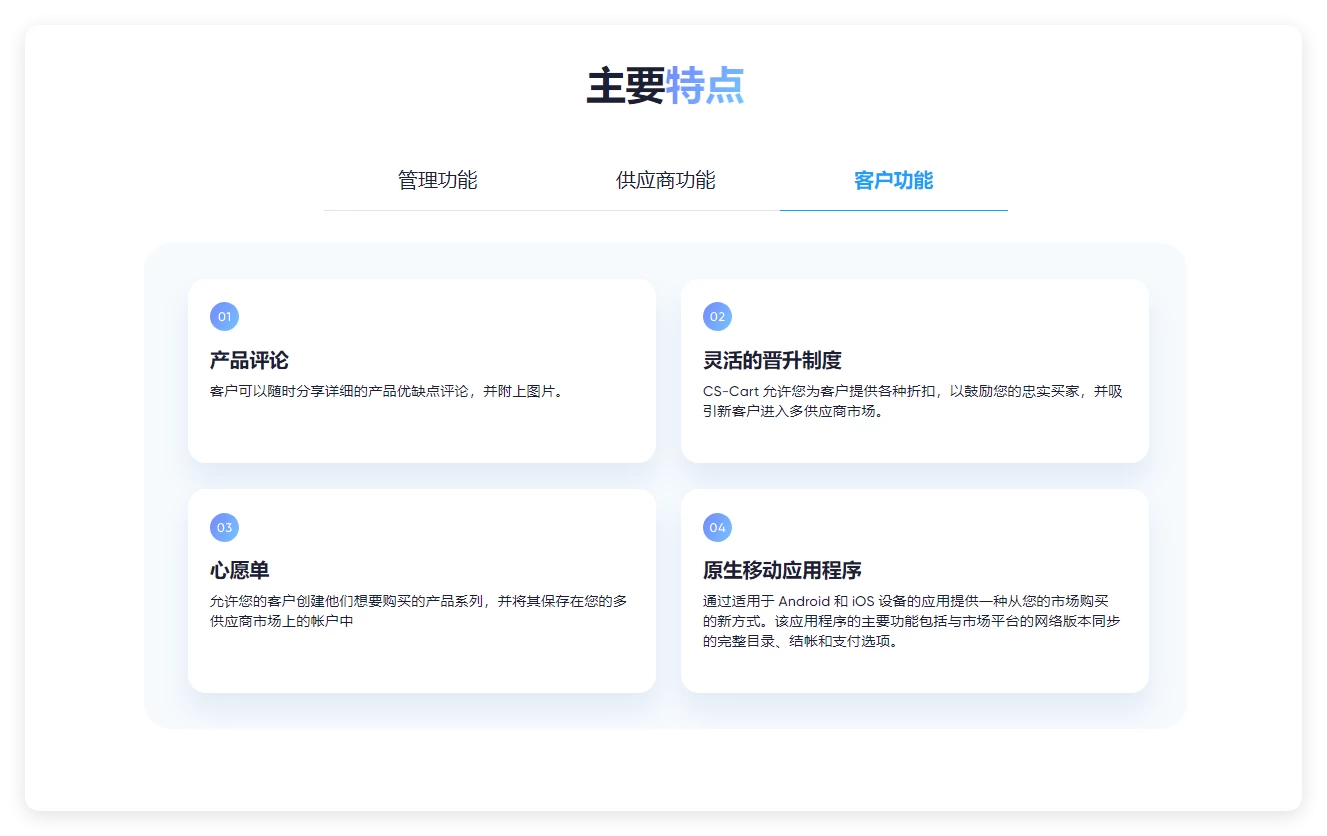Click the dark 主要 part of the title
Image resolution: width=1327 pixels, height=836 pixels.
625,87
